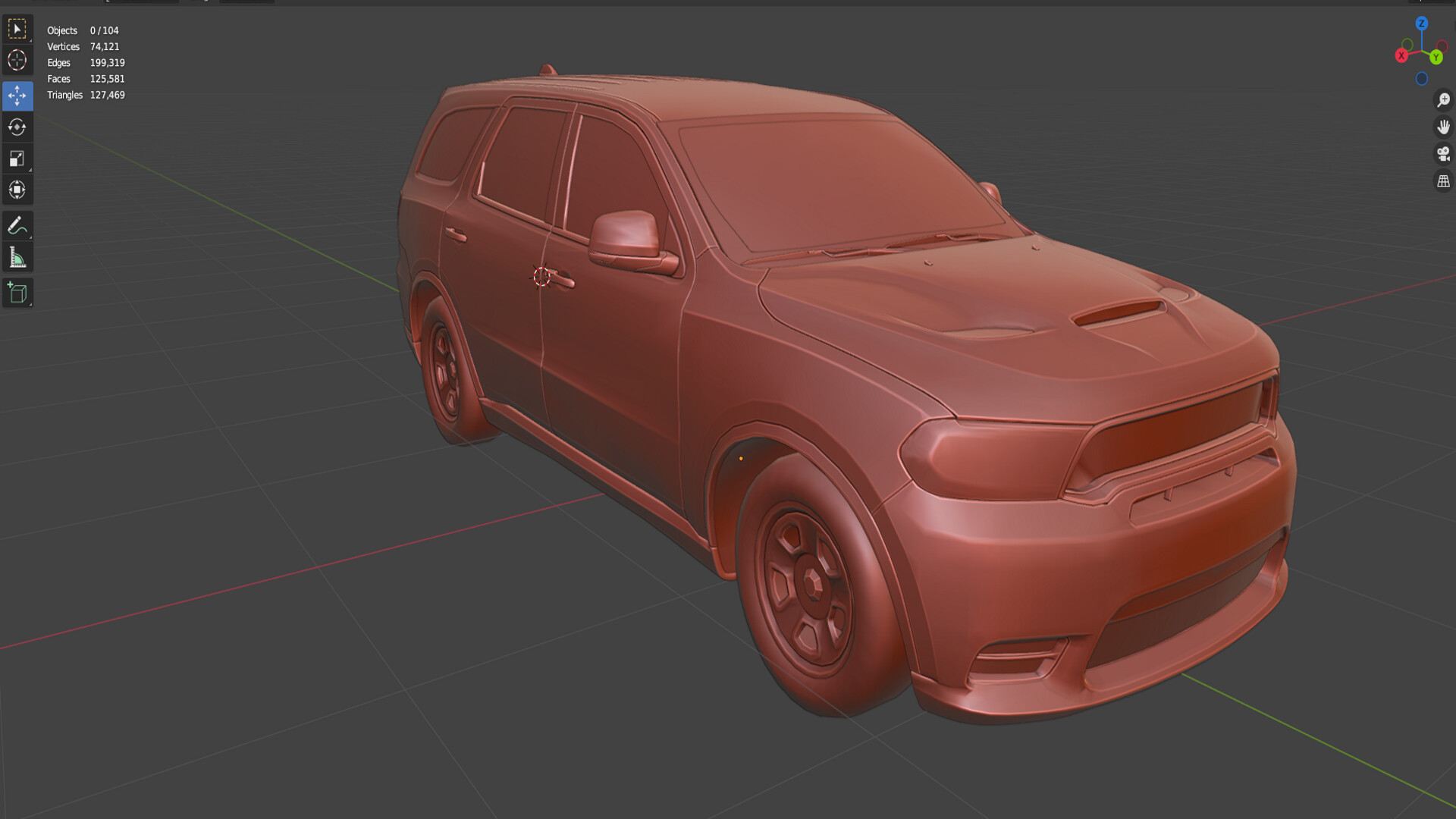This screenshot has height=819, width=1456.
Task: Select the Scale tool
Action: pyautogui.click(x=17, y=158)
